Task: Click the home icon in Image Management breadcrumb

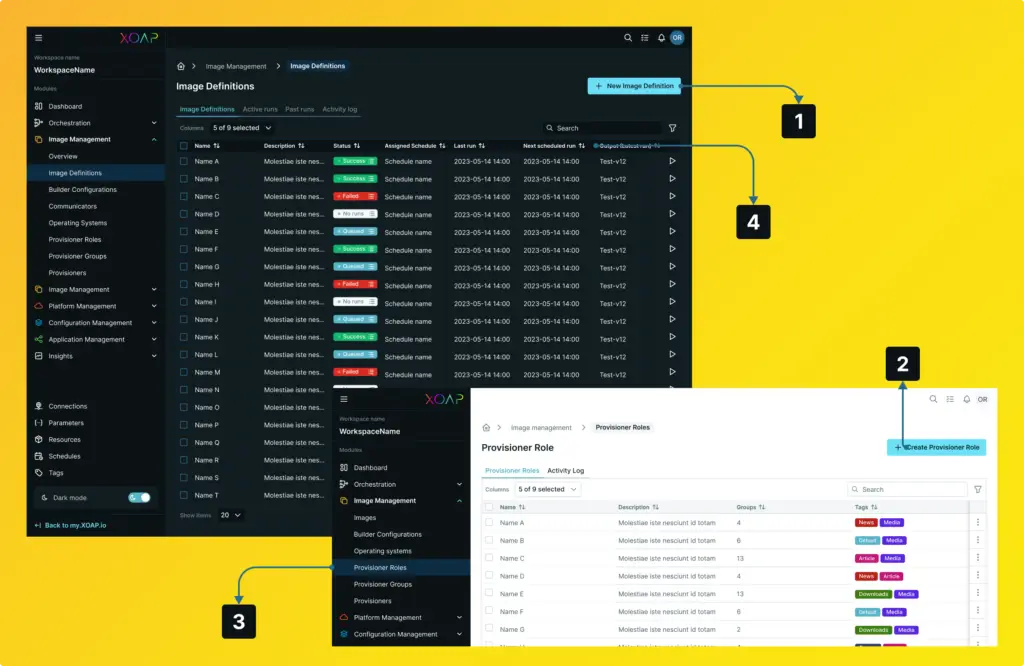Action: click(181, 66)
